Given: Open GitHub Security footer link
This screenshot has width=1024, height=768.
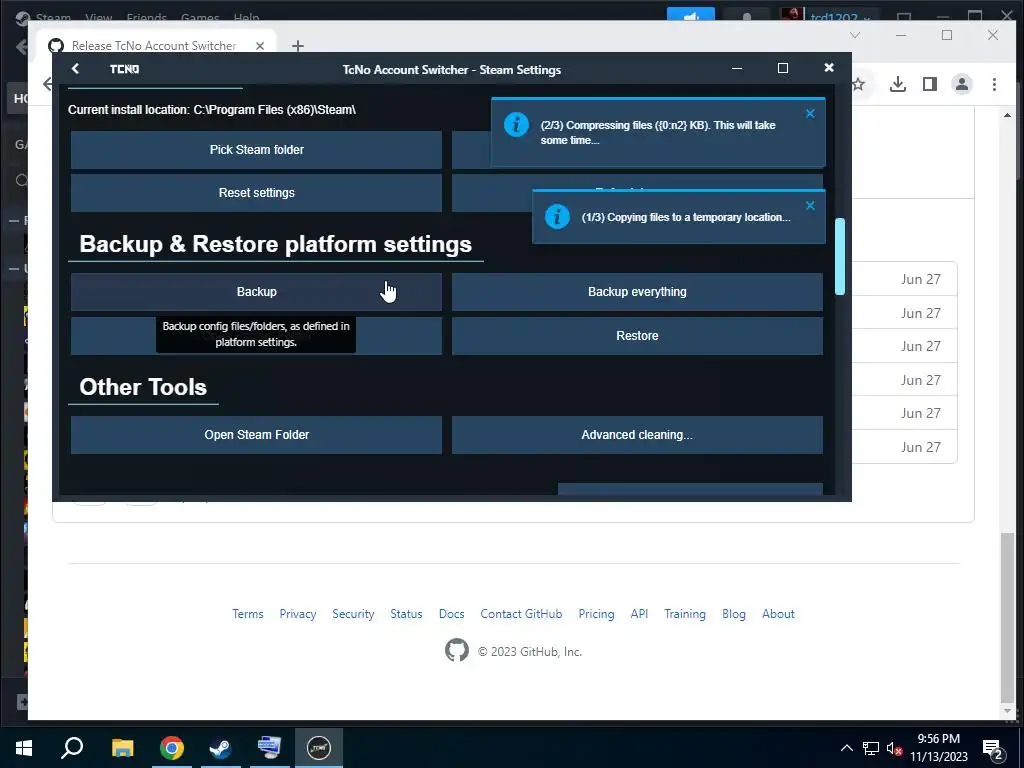Looking at the screenshot, I should pos(353,614).
